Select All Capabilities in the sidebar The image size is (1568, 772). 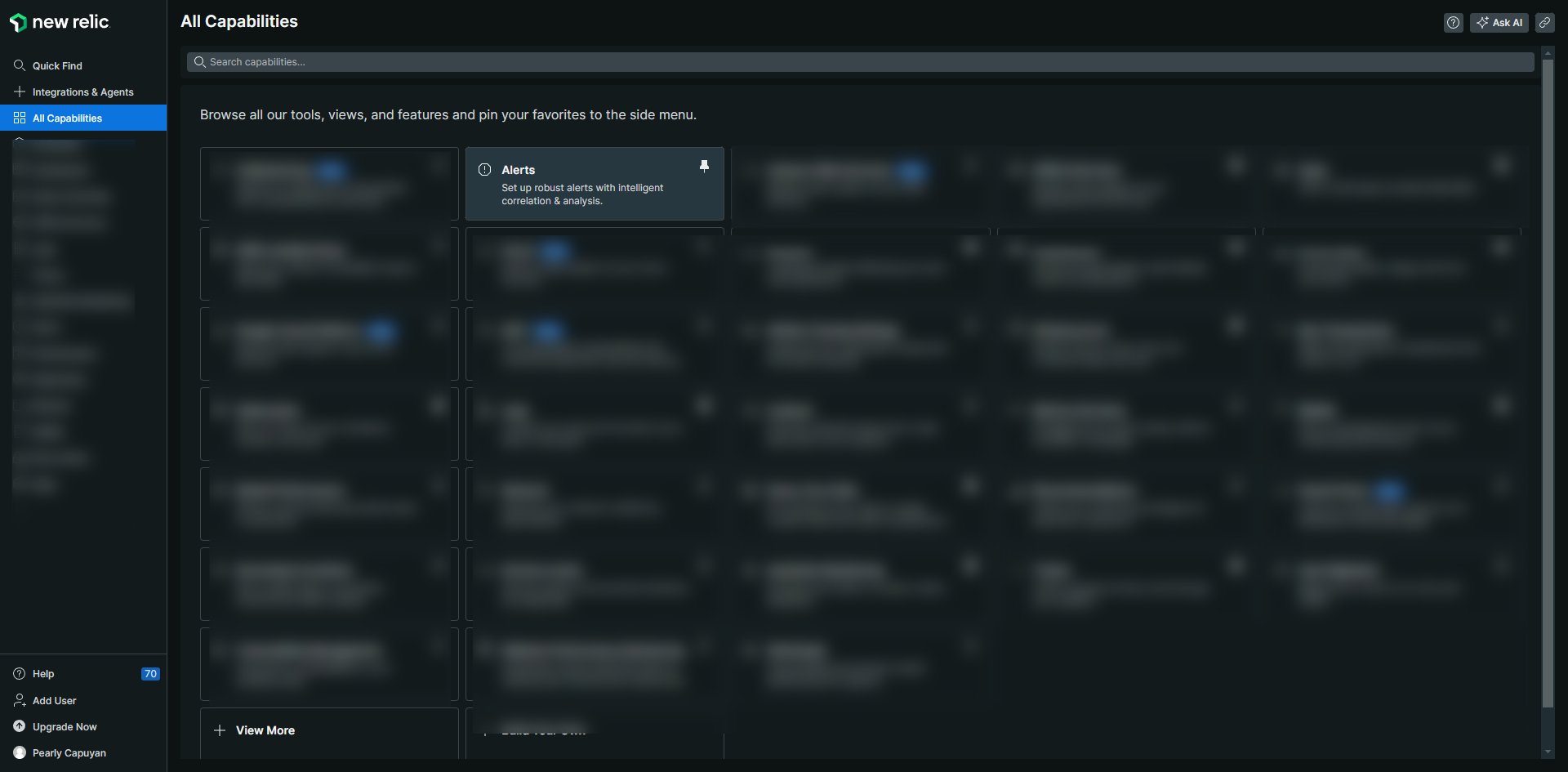[83, 118]
